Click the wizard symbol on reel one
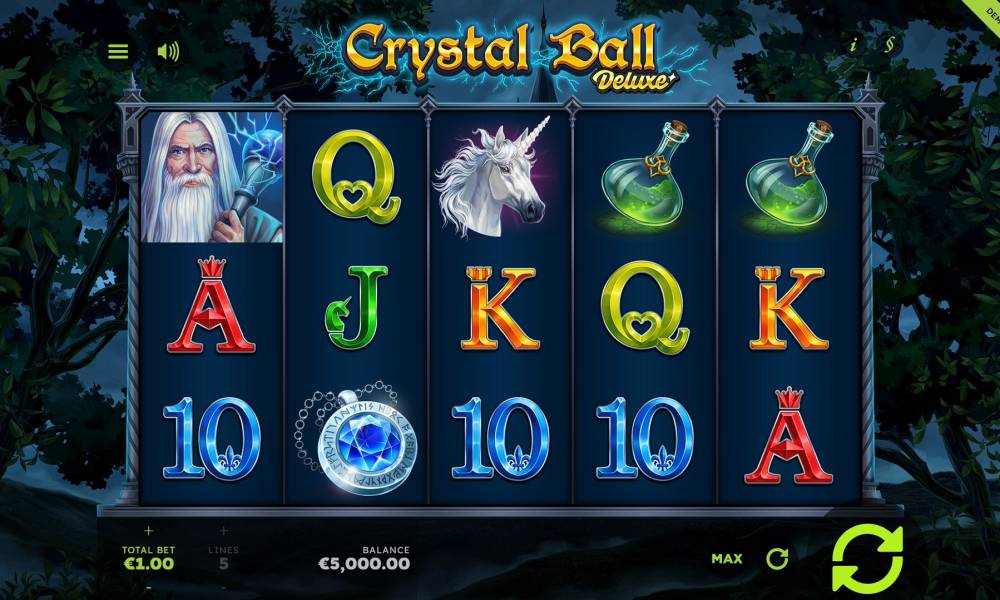Screen dimensions: 1000x600 [x=212, y=177]
